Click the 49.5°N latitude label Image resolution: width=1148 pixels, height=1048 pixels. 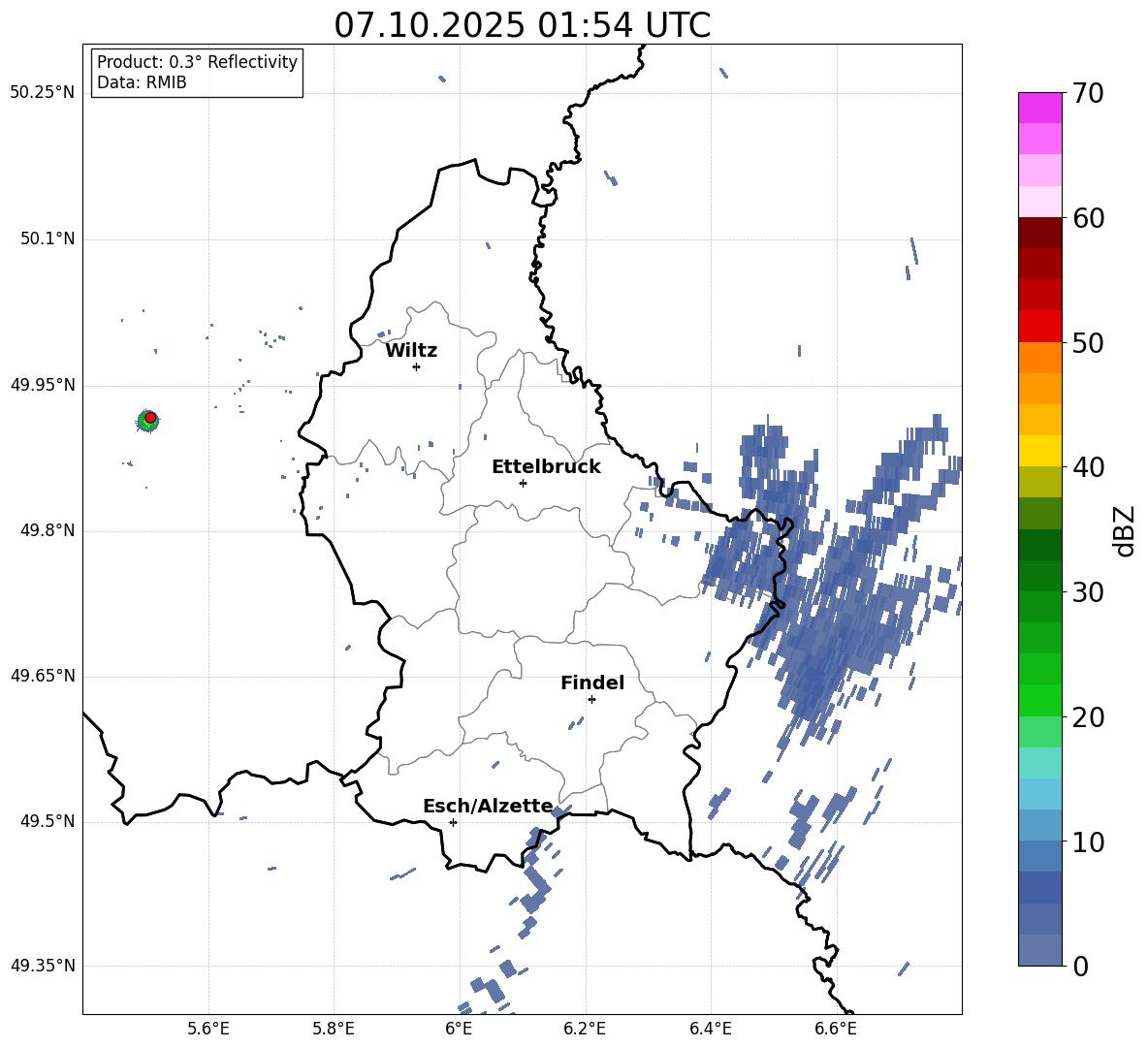click(x=47, y=821)
